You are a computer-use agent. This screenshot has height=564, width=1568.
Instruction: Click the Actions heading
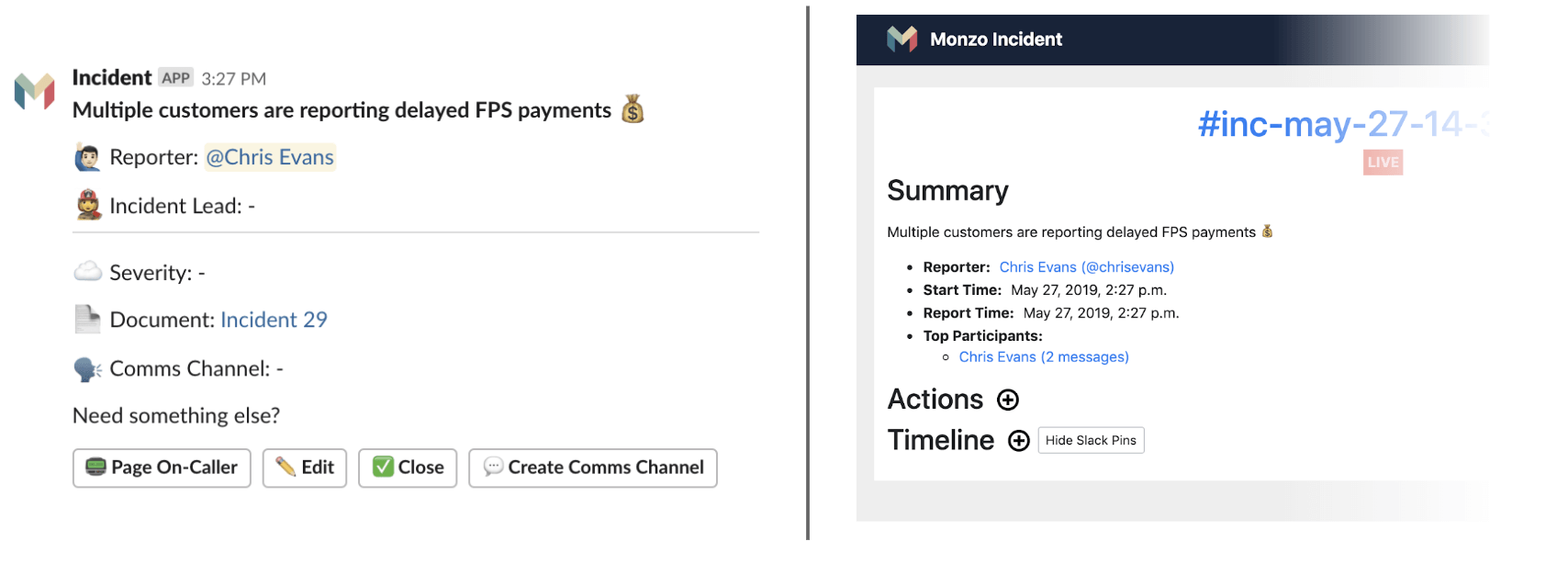click(935, 400)
